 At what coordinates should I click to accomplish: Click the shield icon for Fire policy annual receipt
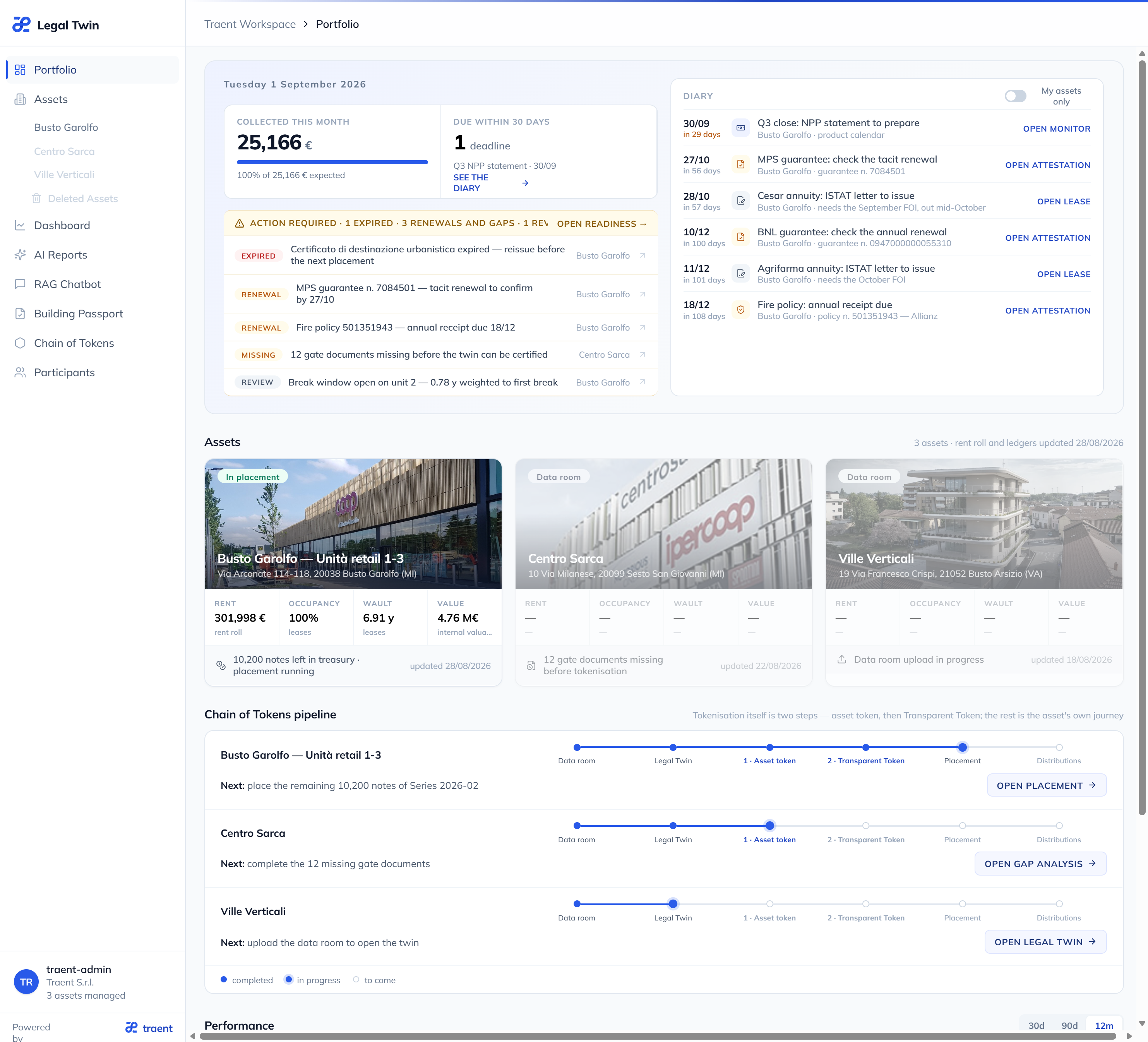pyautogui.click(x=740, y=310)
